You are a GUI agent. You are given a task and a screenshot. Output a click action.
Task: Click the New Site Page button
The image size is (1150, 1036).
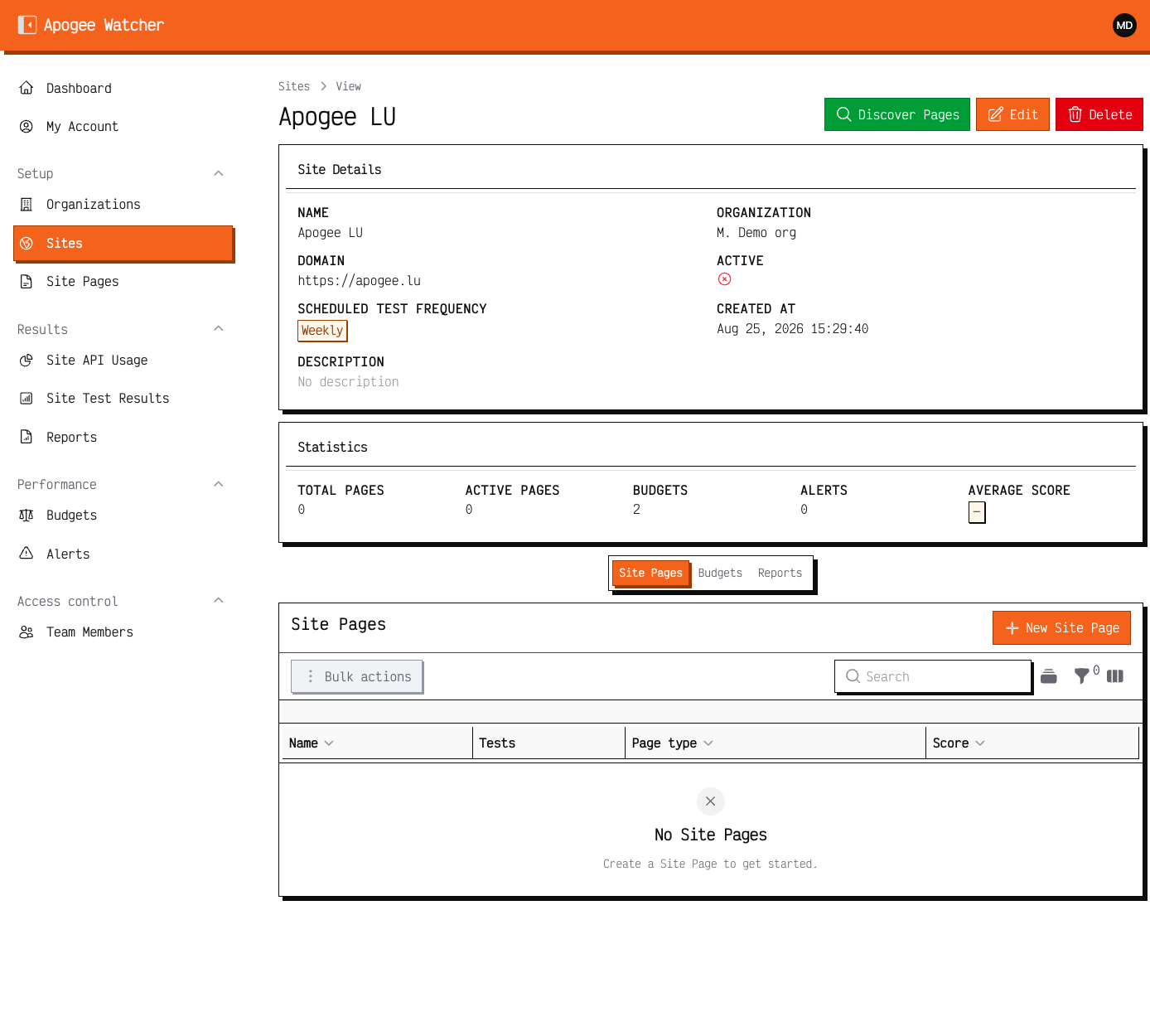pyautogui.click(x=1061, y=628)
